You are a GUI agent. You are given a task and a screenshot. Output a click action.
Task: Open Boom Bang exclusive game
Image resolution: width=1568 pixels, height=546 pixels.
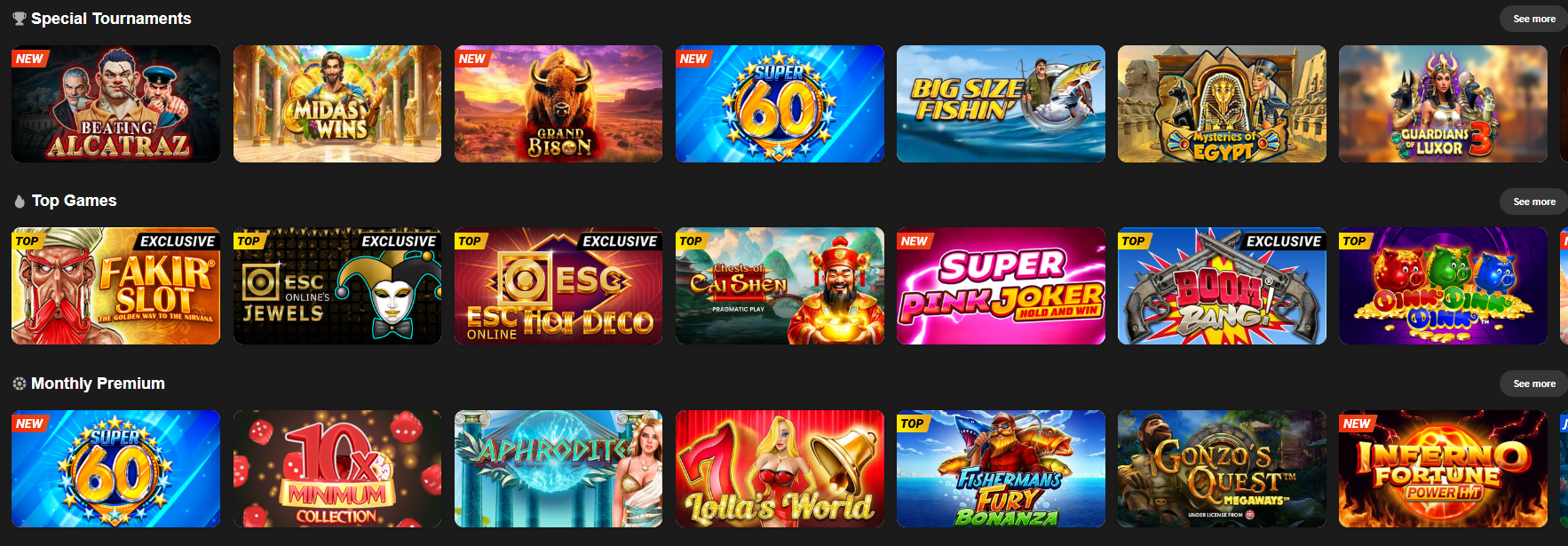point(1222,286)
